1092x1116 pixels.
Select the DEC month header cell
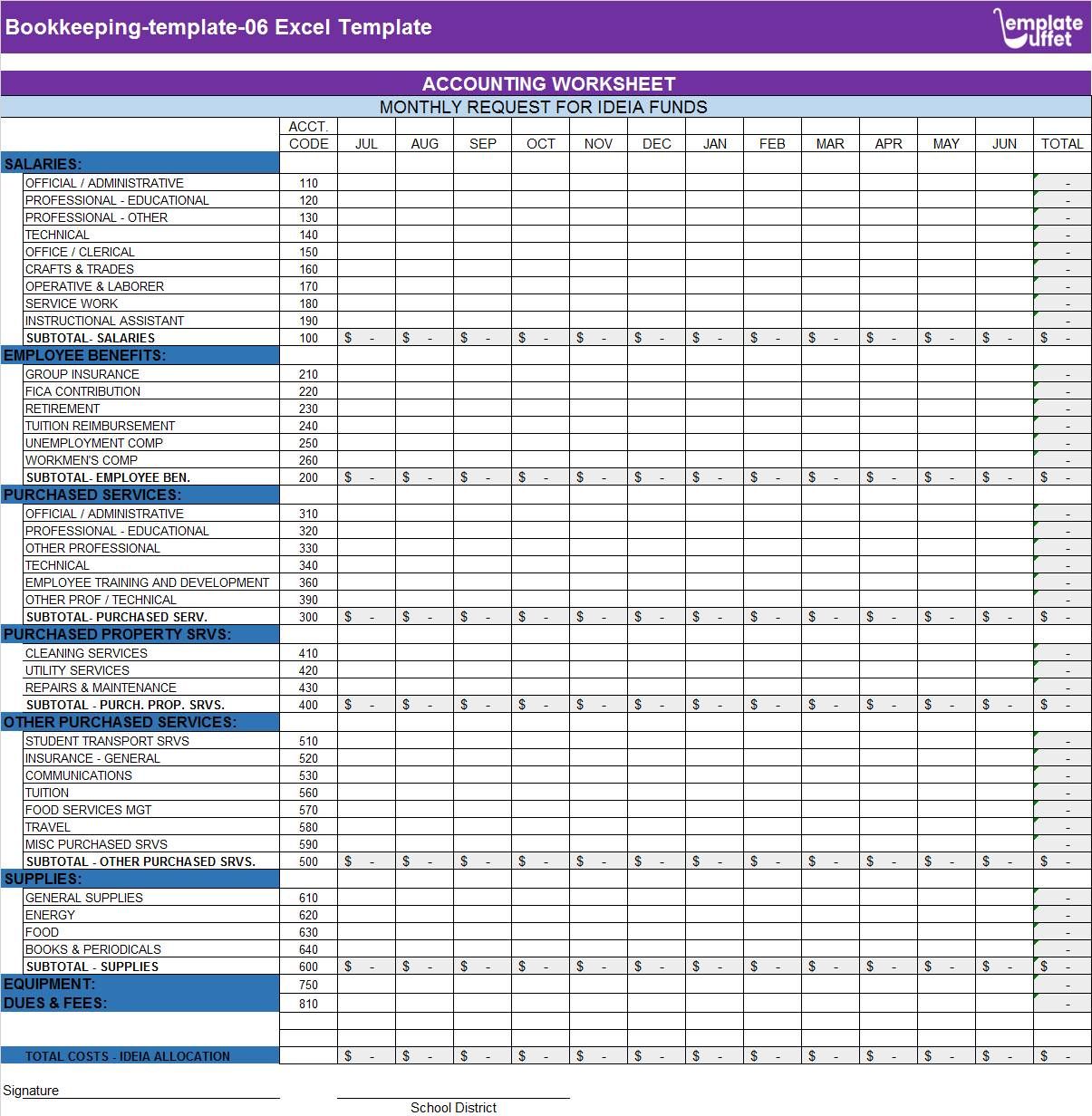click(x=656, y=143)
